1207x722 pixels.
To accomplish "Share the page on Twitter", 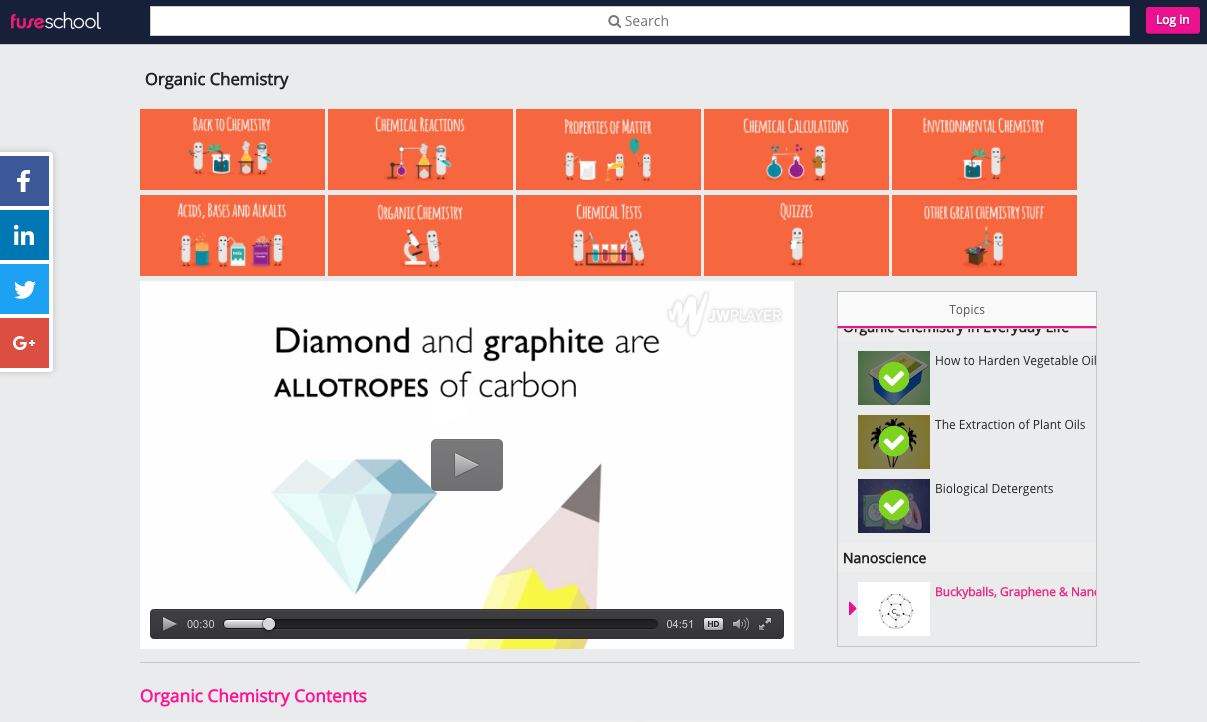I will 24,289.
